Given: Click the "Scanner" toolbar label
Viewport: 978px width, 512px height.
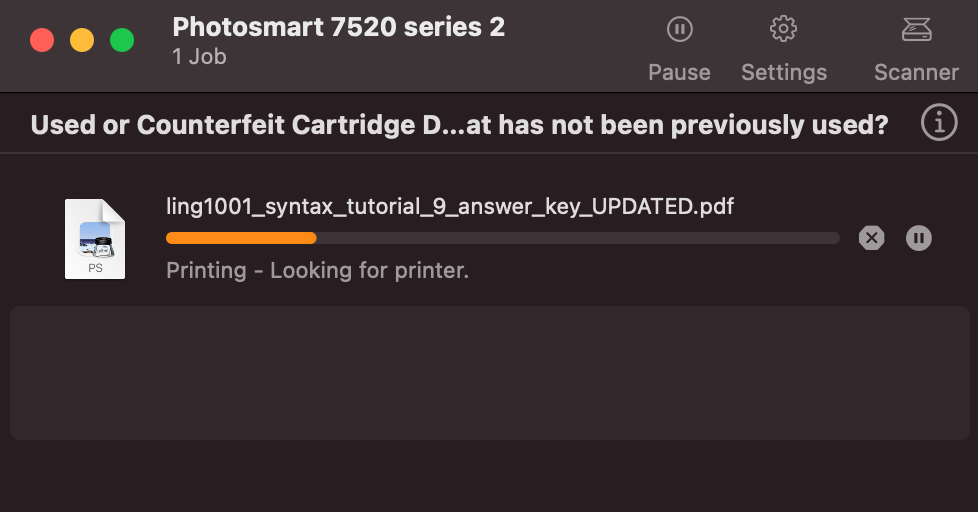Looking at the screenshot, I should tap(916, 72).
